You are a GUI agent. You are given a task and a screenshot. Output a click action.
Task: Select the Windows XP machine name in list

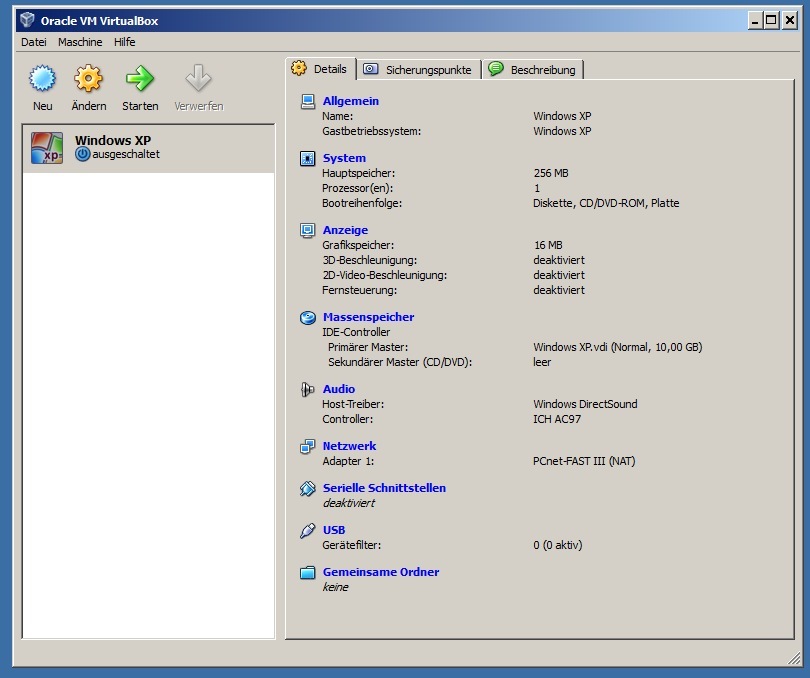[113, 140]
